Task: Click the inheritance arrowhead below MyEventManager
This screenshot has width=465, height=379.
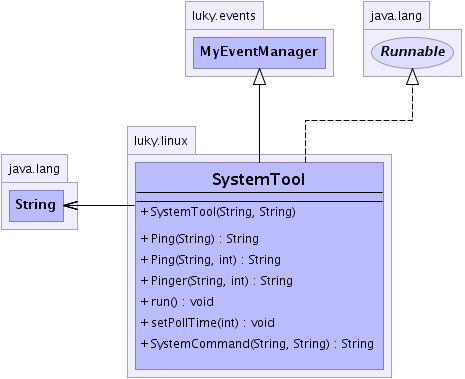Action: [x=259, y=77]
